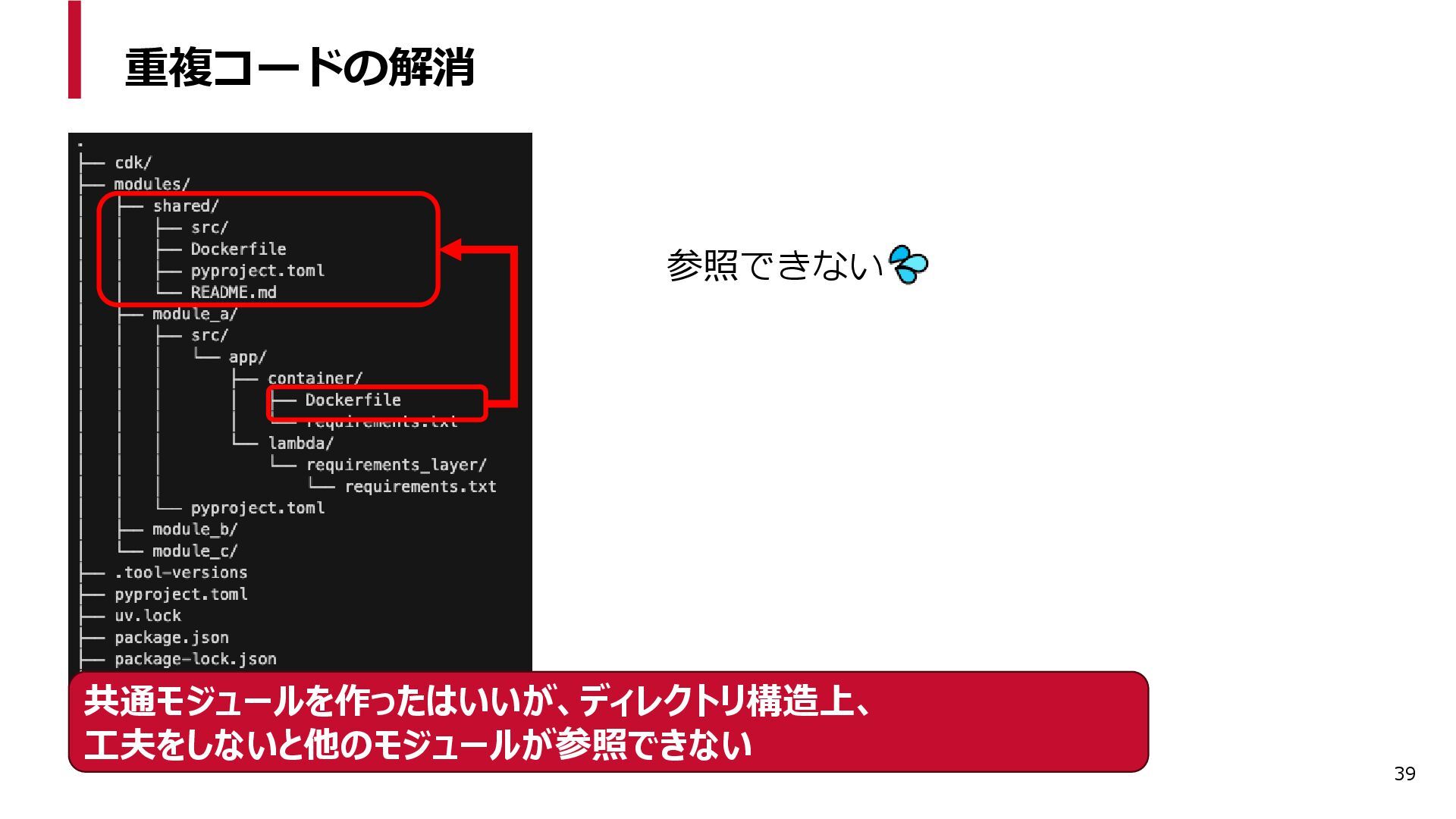The image size is (1456, 819).
Task: Click requirements.txt under requirements_layer/
Action: [421, 486]
